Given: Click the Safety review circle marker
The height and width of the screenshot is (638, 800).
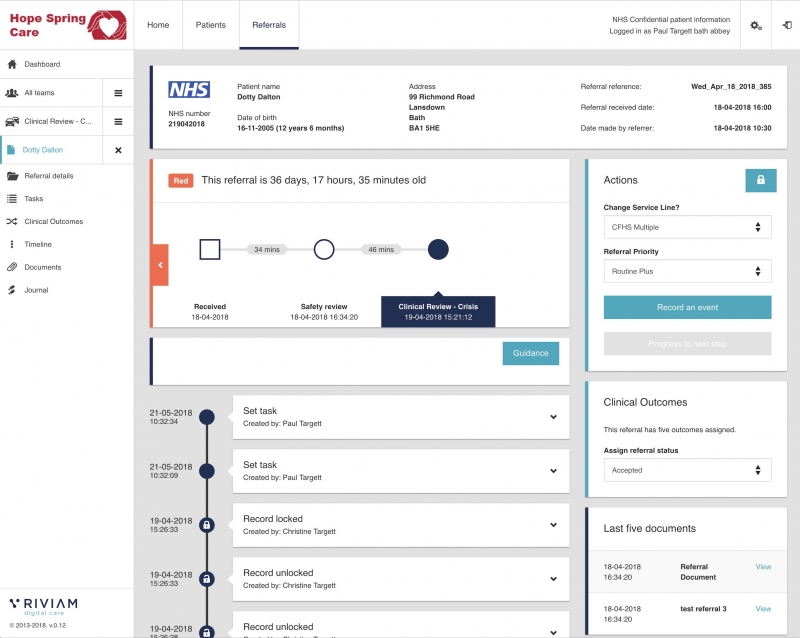Looking at the screenshot, I should [x=324, y=250].
